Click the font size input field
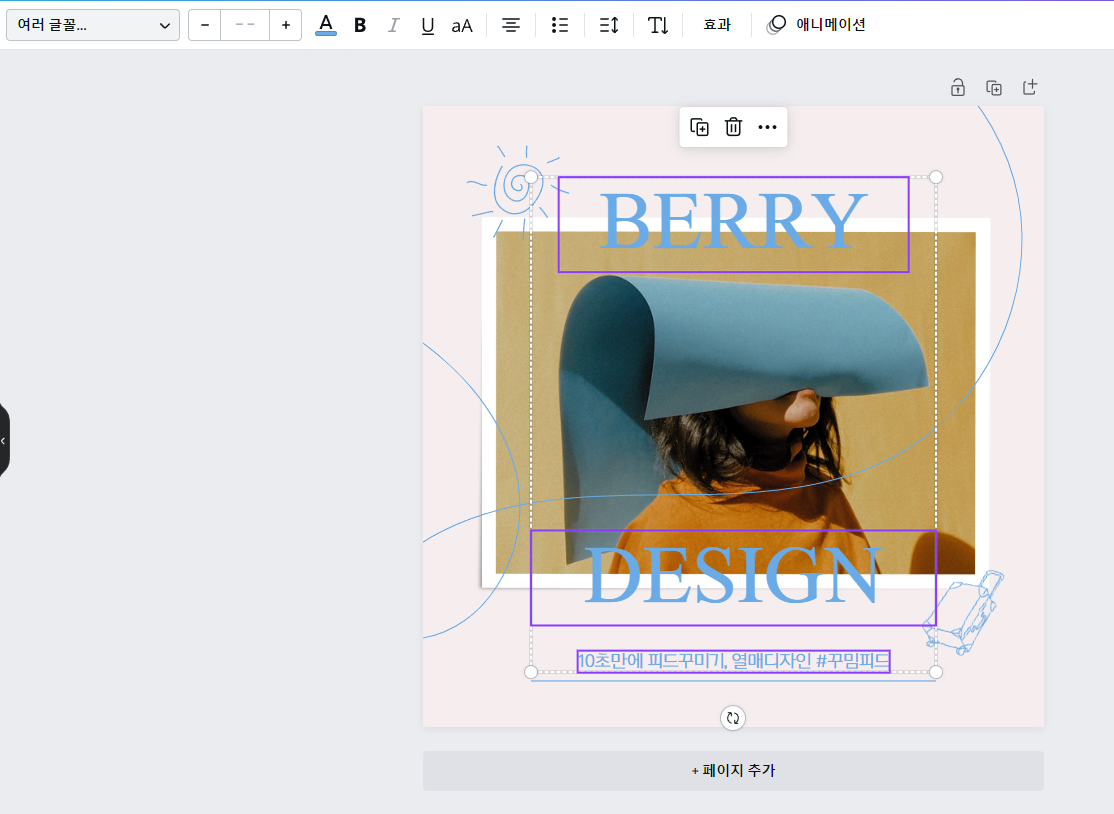The height and width of the screenshot is (814, 1114). [245, 26]
